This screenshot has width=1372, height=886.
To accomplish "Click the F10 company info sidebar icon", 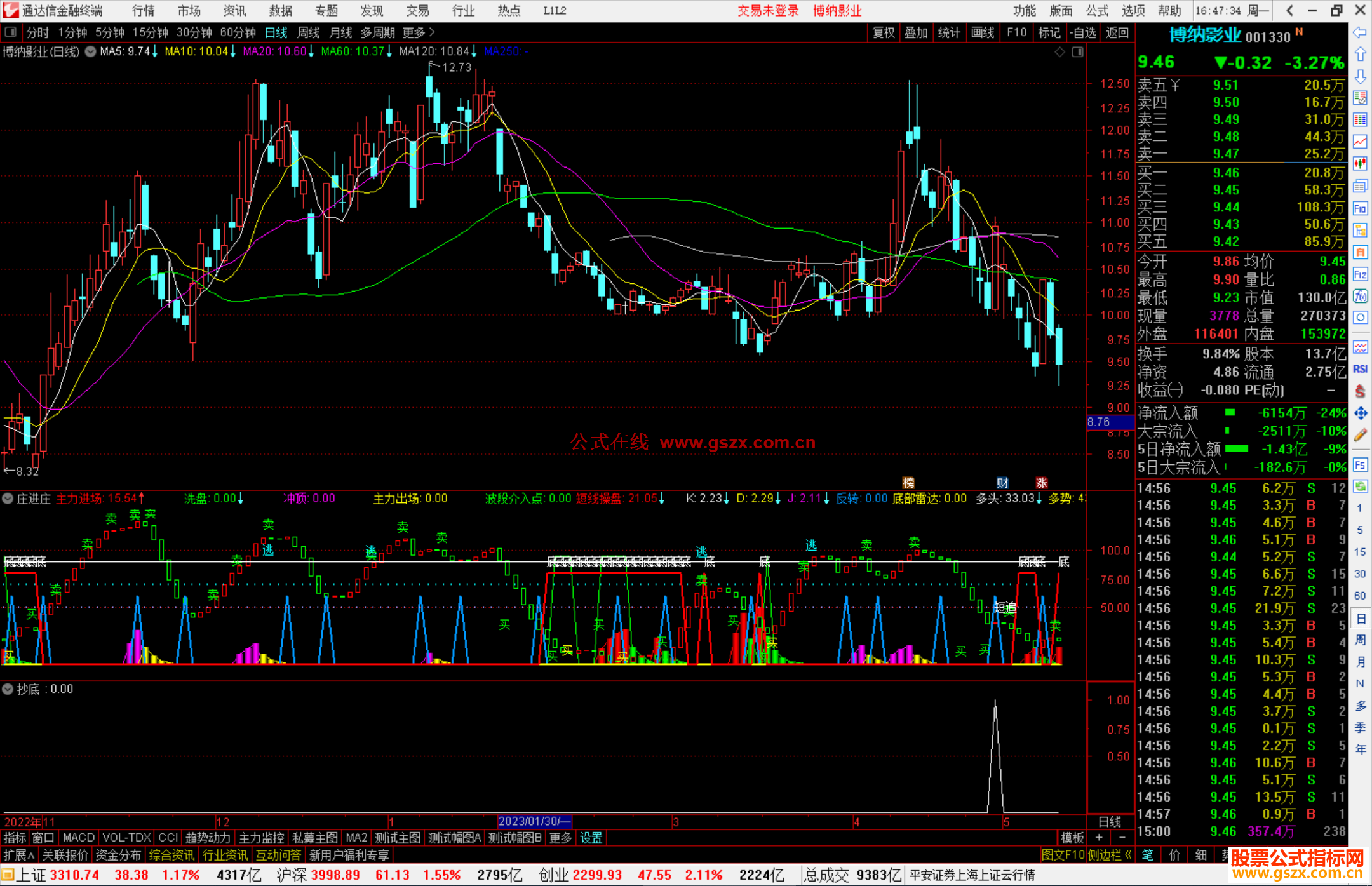I will [x=1360, y=208].
